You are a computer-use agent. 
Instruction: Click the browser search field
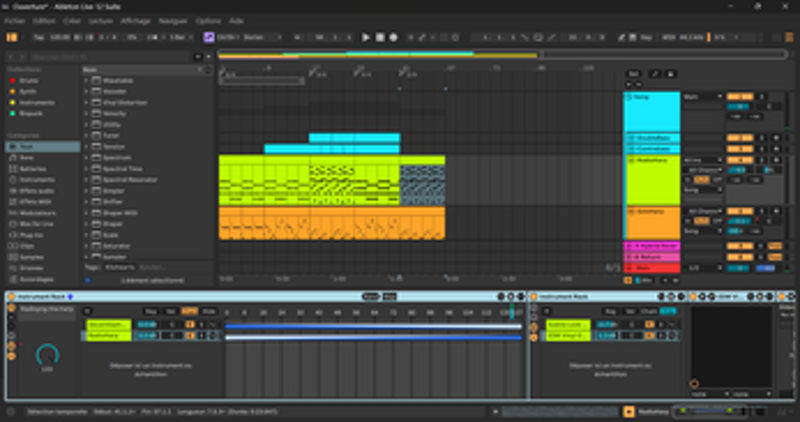click(x=111, y=57)
